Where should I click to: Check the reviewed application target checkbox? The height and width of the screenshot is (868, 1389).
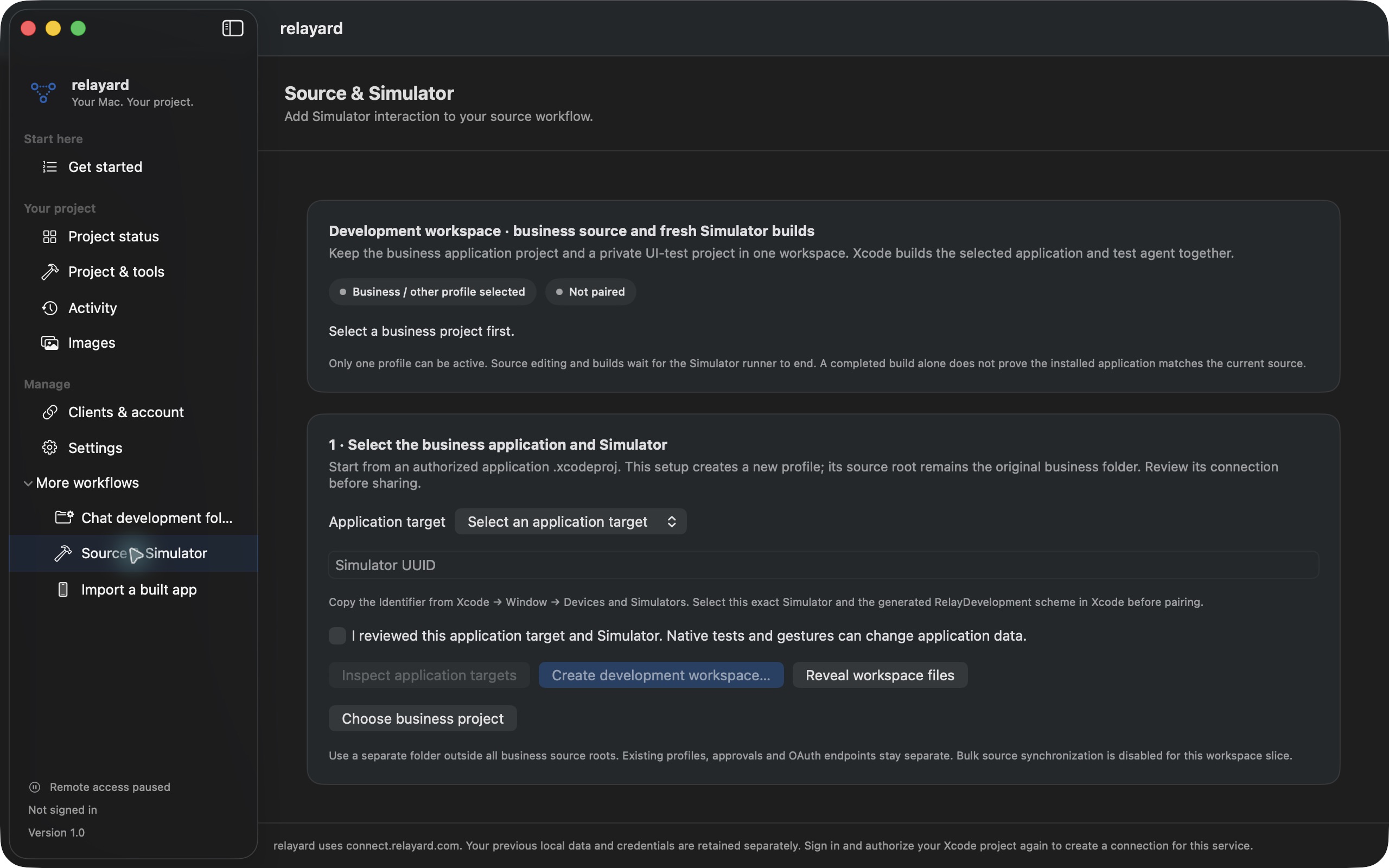click(337, 635)
